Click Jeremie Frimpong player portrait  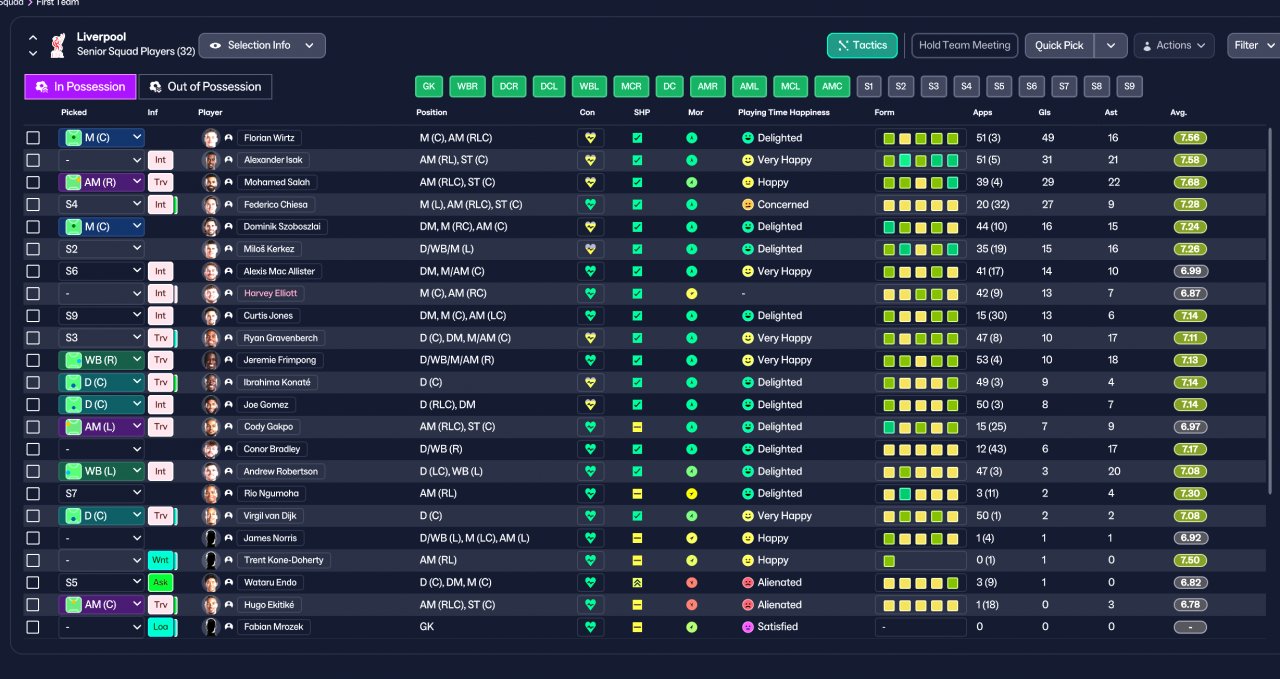pos(211,360)
